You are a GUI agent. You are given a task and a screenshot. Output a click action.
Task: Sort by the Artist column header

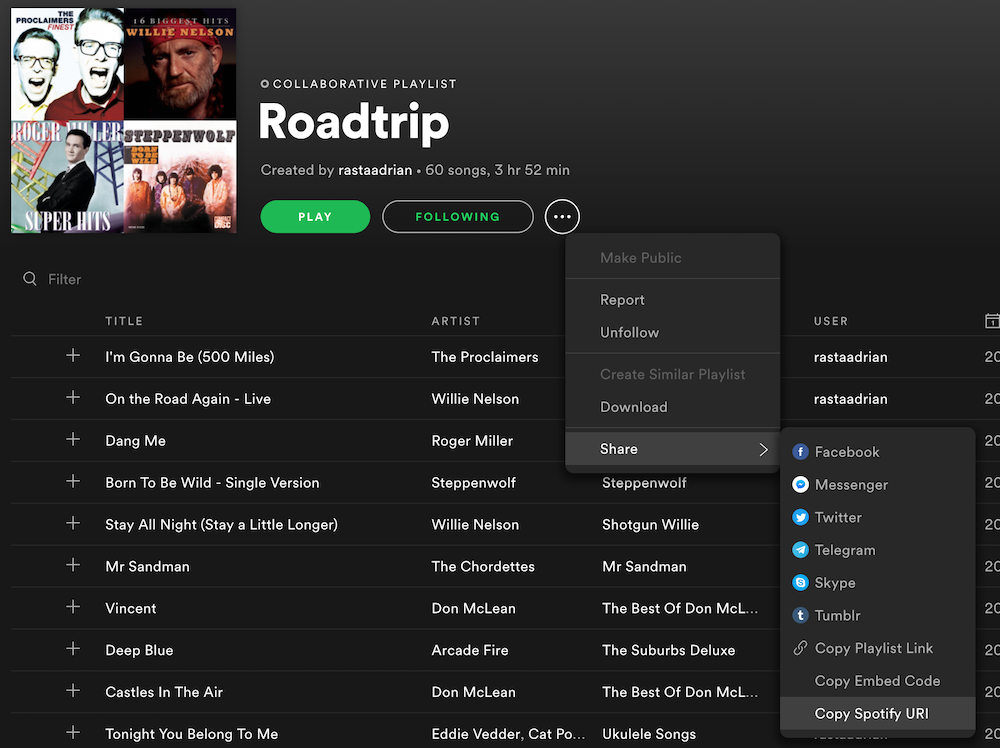point(455,321)
